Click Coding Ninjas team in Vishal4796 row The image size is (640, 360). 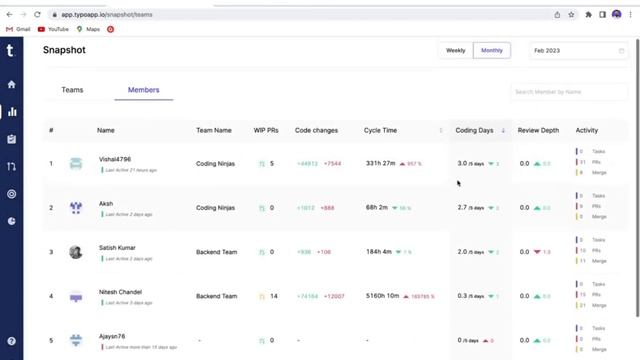click(216, 164)
